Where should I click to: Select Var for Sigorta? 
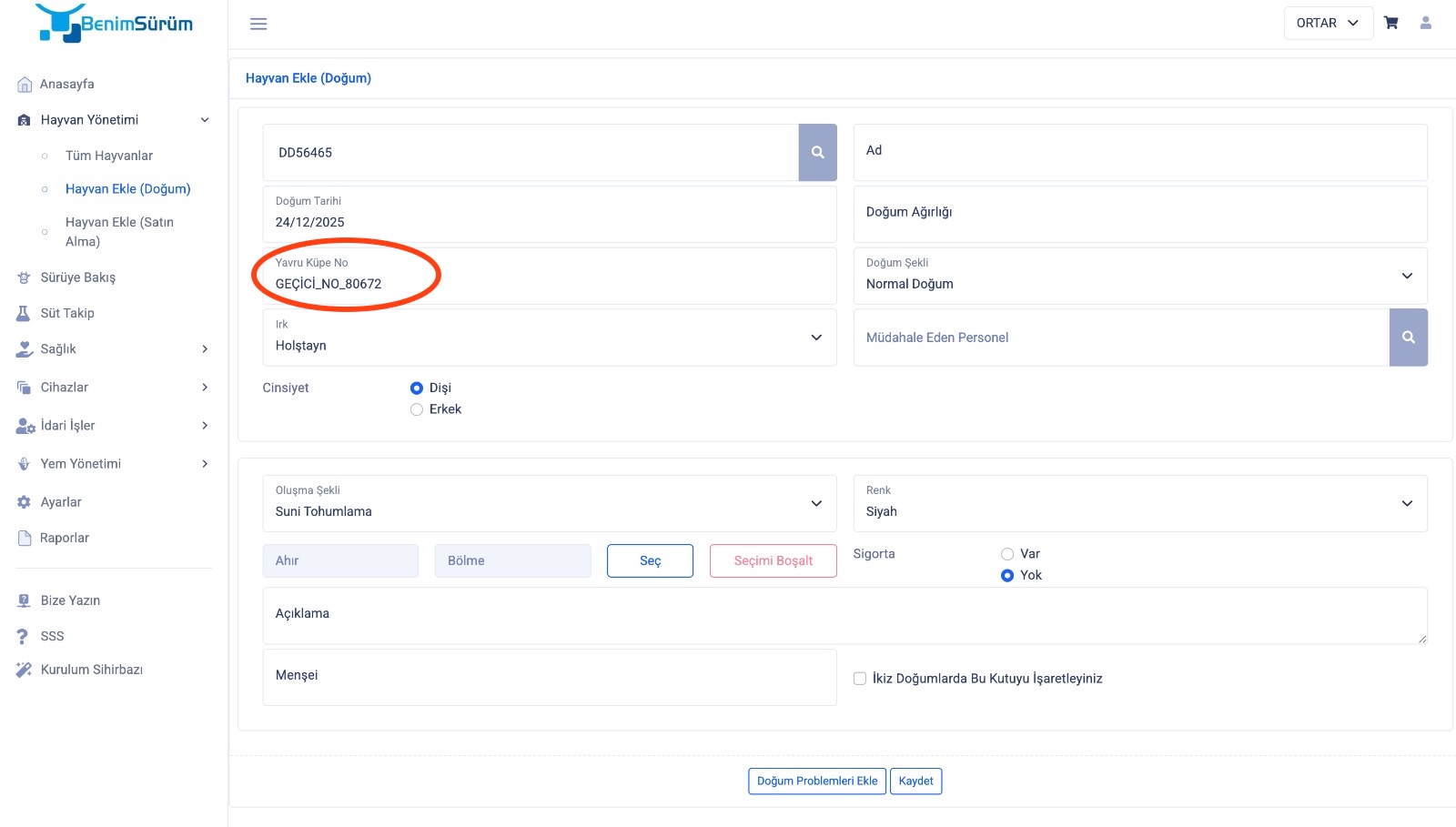1007,554
